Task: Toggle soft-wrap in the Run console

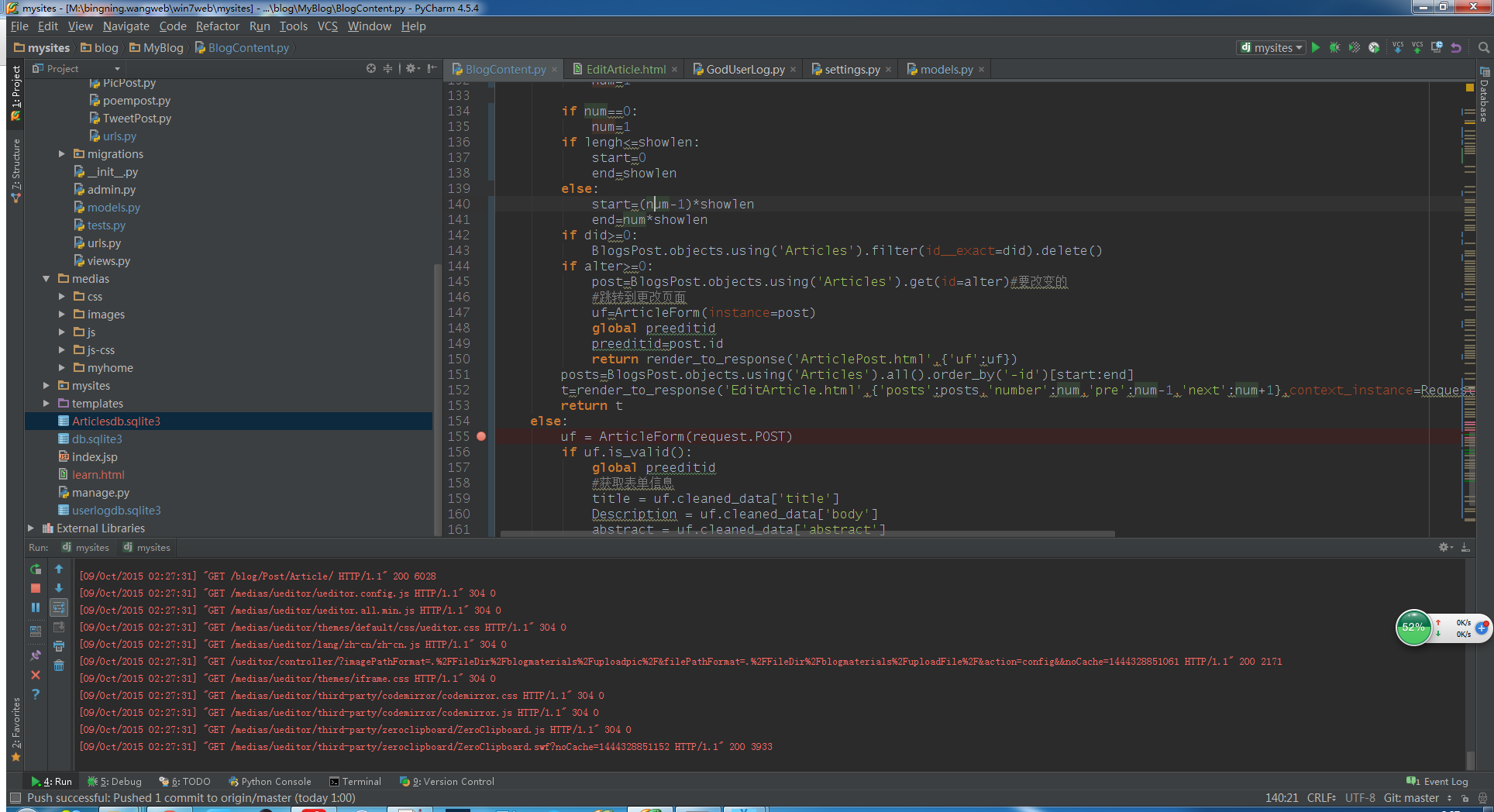Action: 59,607
